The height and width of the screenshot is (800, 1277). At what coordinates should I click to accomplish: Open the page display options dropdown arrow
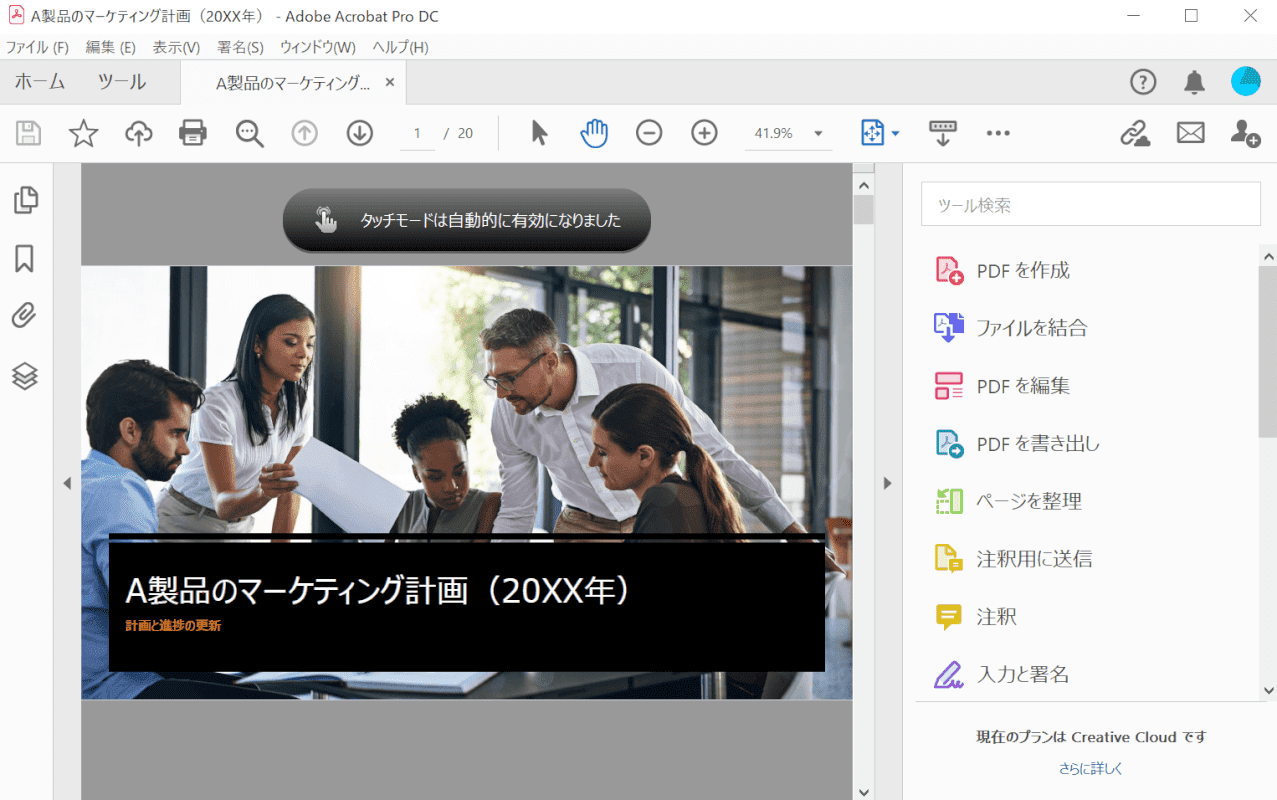(896, 134)
